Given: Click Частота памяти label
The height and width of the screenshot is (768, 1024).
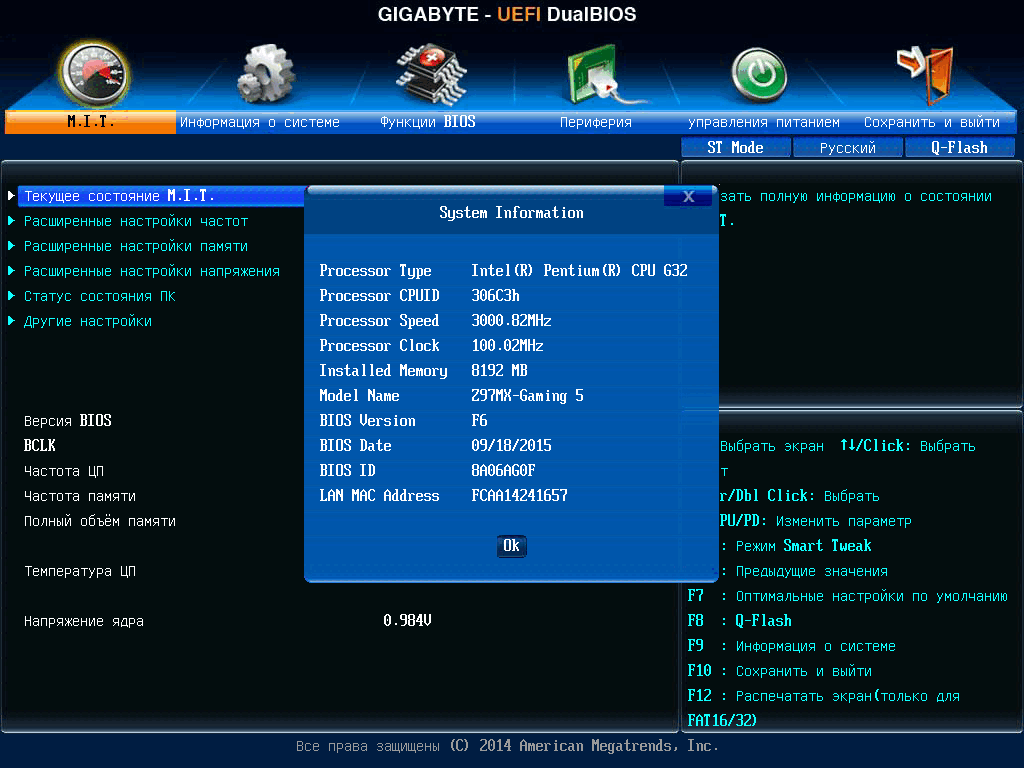Looking at the screenshot, I should click(80, 496).
